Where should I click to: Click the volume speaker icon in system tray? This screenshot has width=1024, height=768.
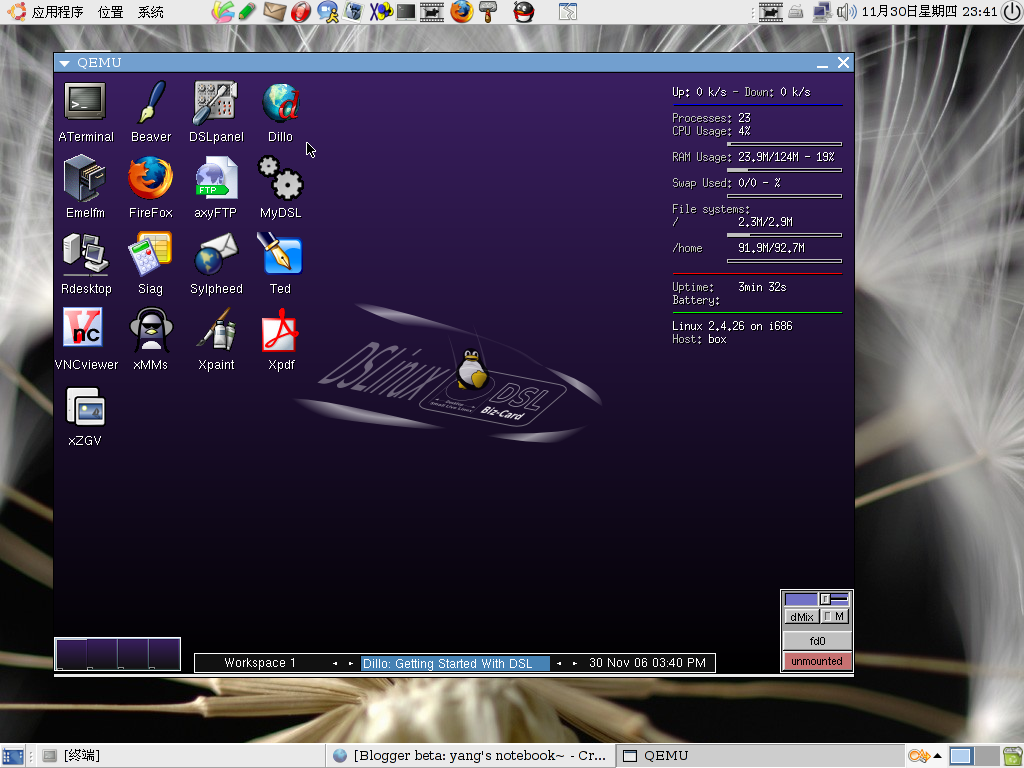click(x=846, y=11)
